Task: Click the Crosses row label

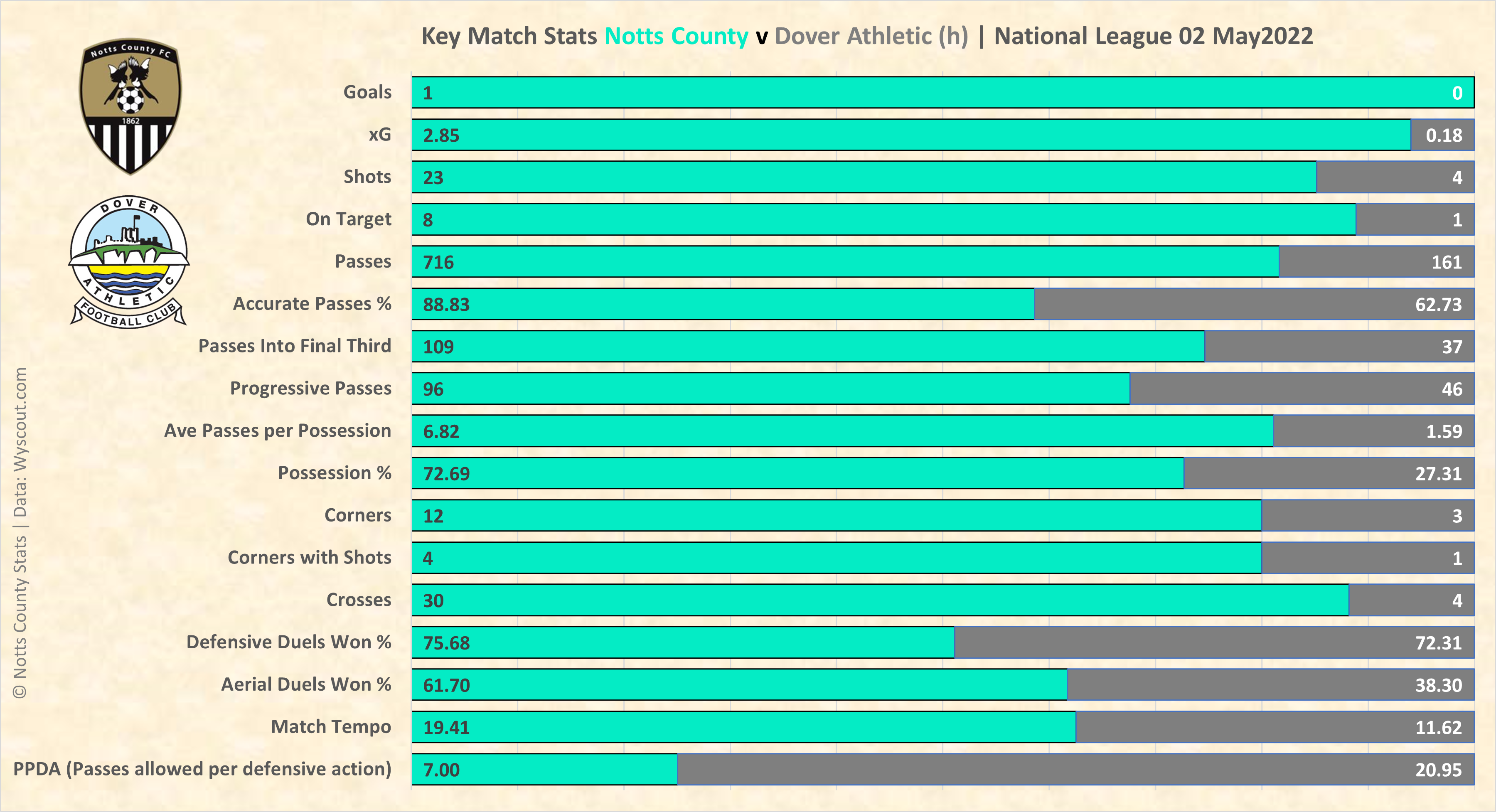Action: click(x=358, y=600)
